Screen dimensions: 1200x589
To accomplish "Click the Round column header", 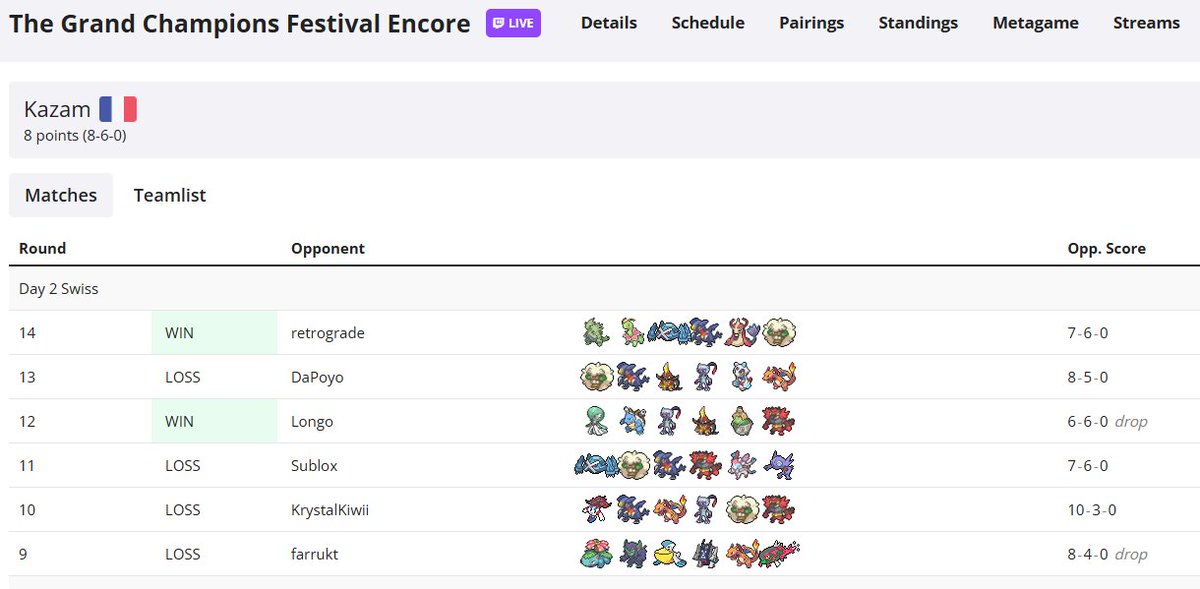I will (43, 248).
